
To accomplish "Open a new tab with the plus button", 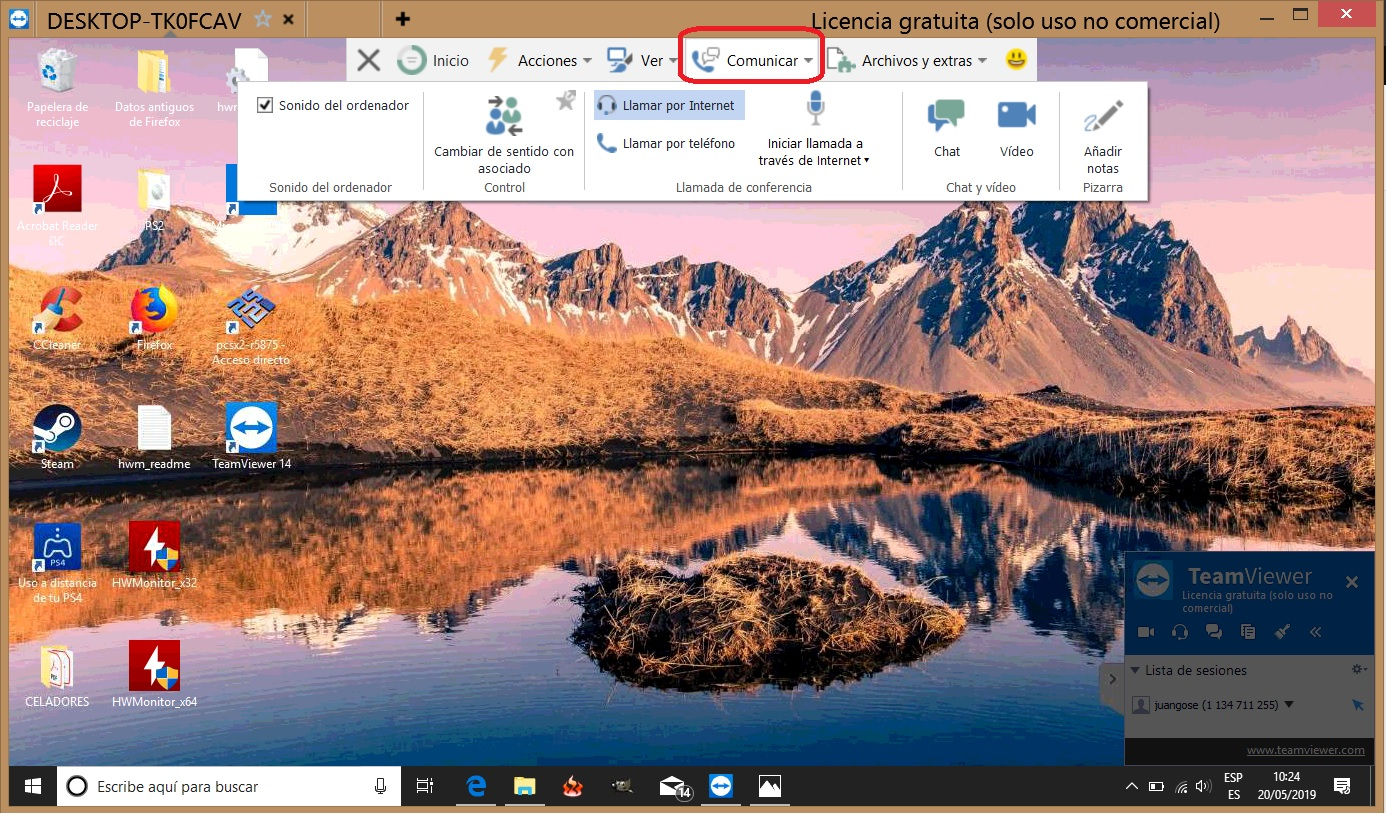I will tap(403, 19).
